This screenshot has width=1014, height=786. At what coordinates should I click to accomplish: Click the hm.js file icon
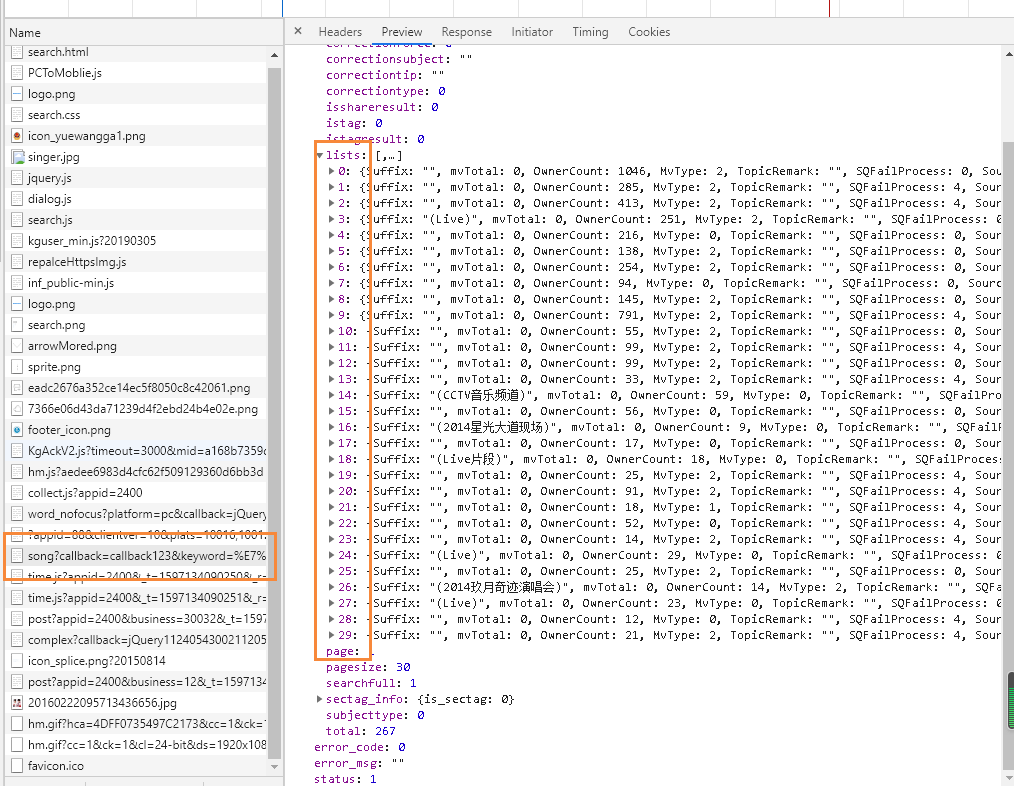(17, 472)
